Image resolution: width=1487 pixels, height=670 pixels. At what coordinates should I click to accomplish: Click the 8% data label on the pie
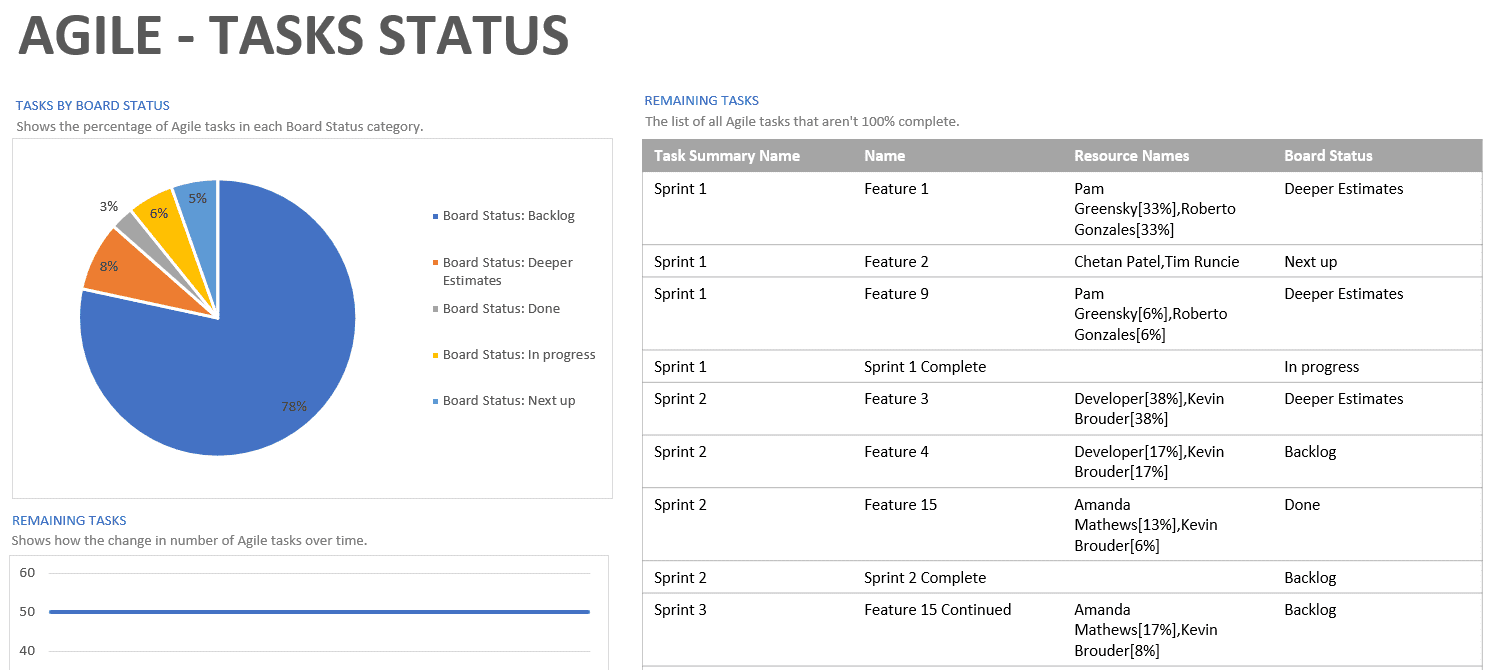(108, 266)
